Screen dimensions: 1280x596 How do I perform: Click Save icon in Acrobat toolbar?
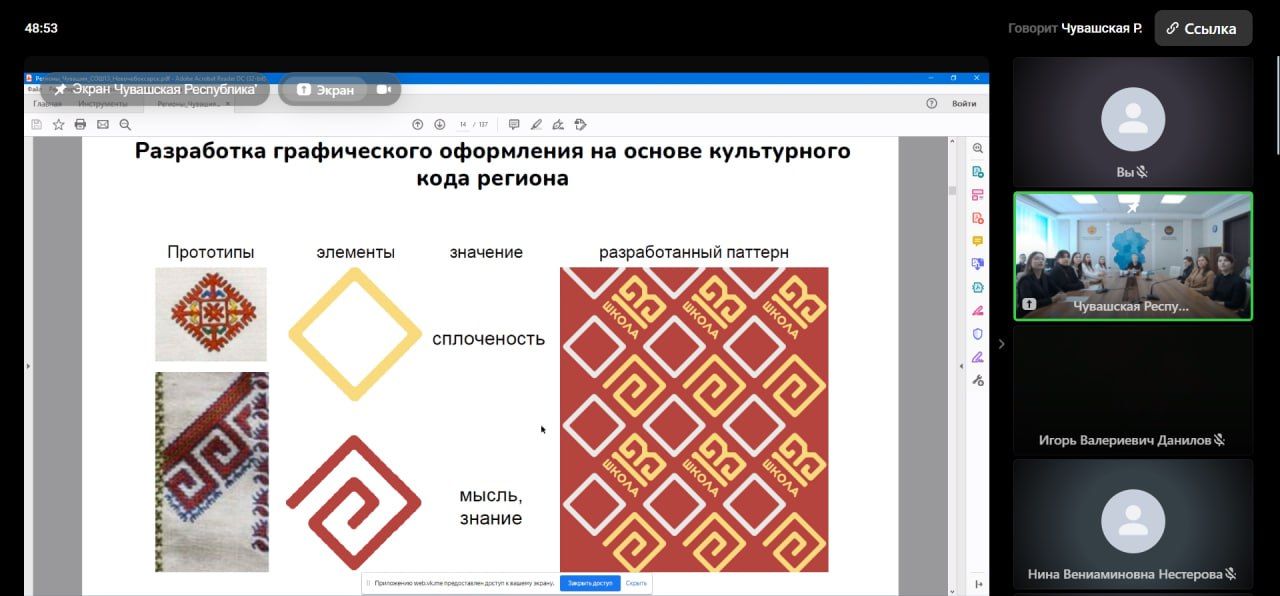pyautogui.click(x=37, y=125)
